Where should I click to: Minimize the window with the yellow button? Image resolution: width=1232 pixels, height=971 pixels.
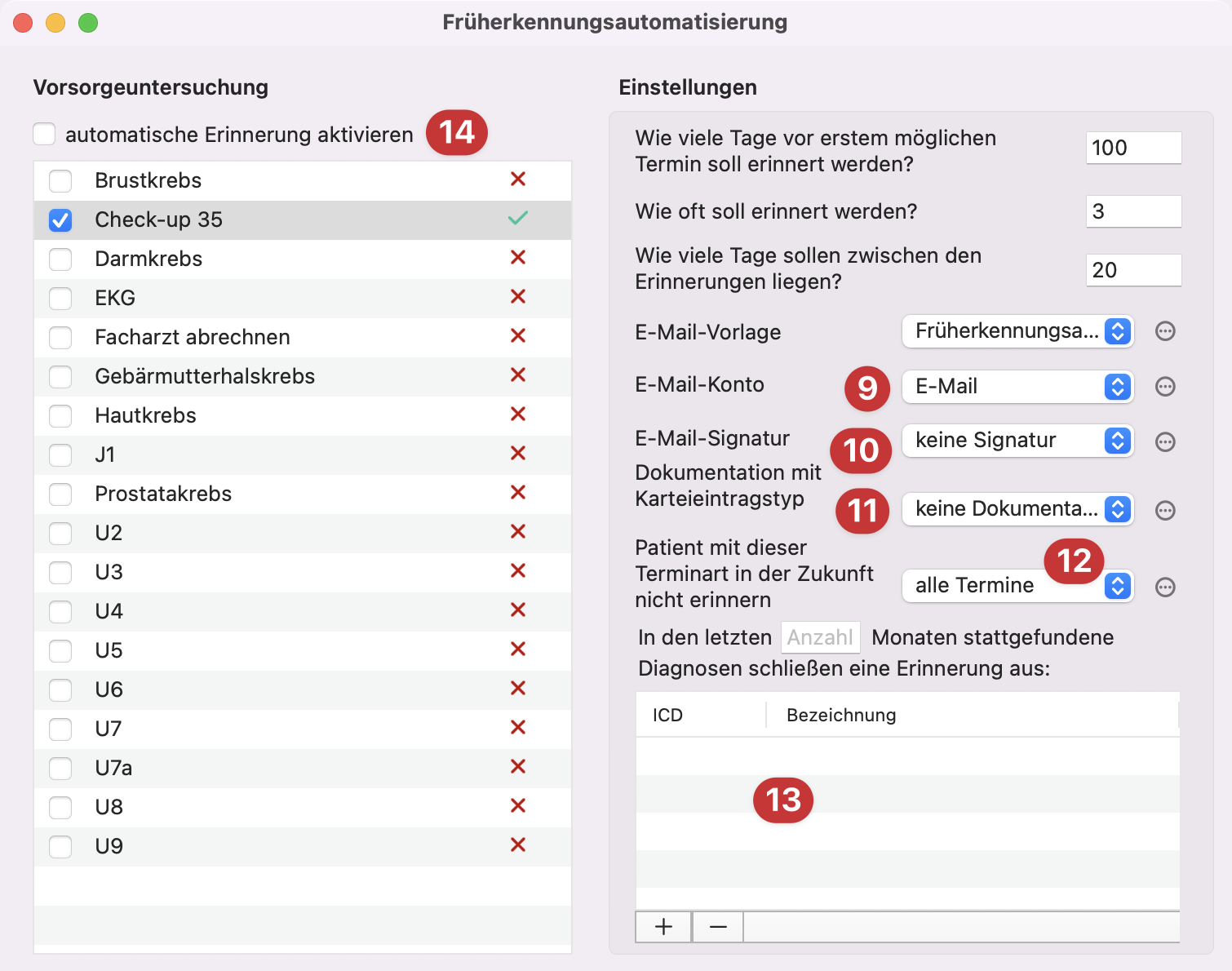[55, 23]
